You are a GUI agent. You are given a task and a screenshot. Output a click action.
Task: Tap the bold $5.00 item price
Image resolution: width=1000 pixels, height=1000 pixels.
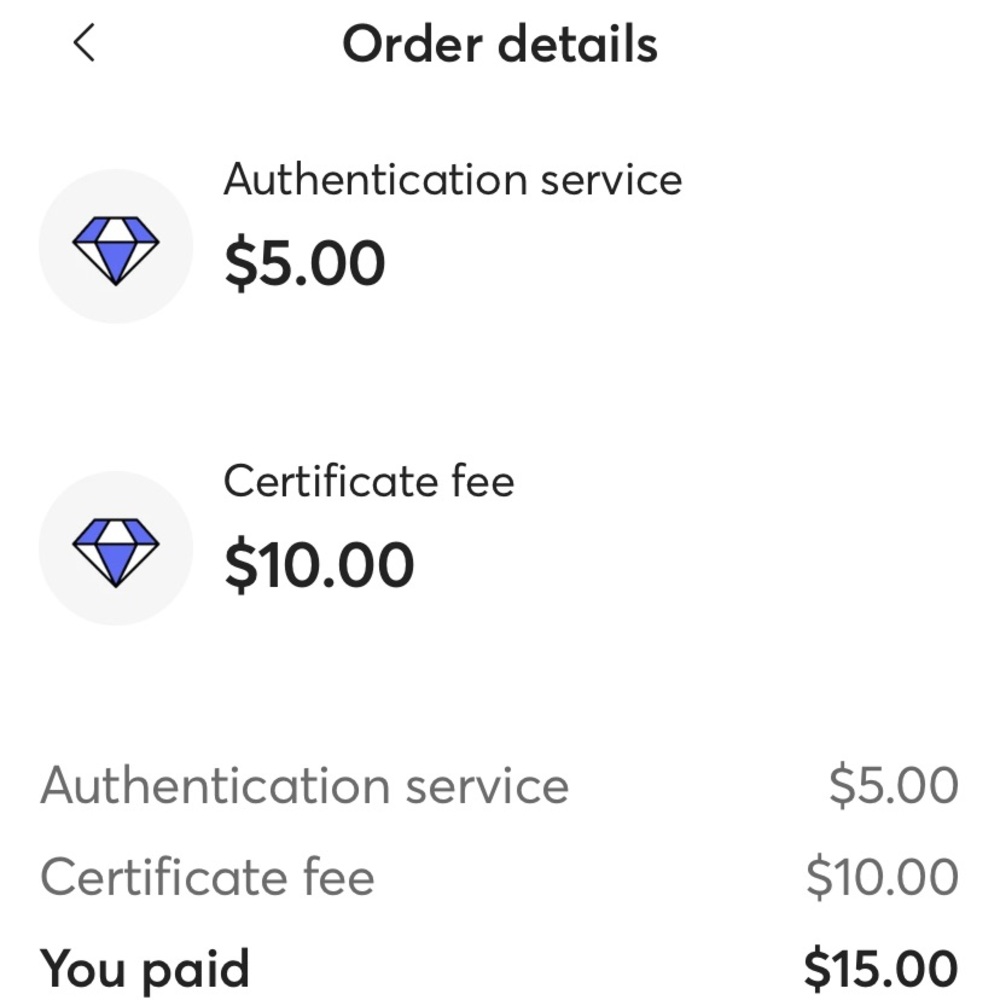tap(305, 263)
